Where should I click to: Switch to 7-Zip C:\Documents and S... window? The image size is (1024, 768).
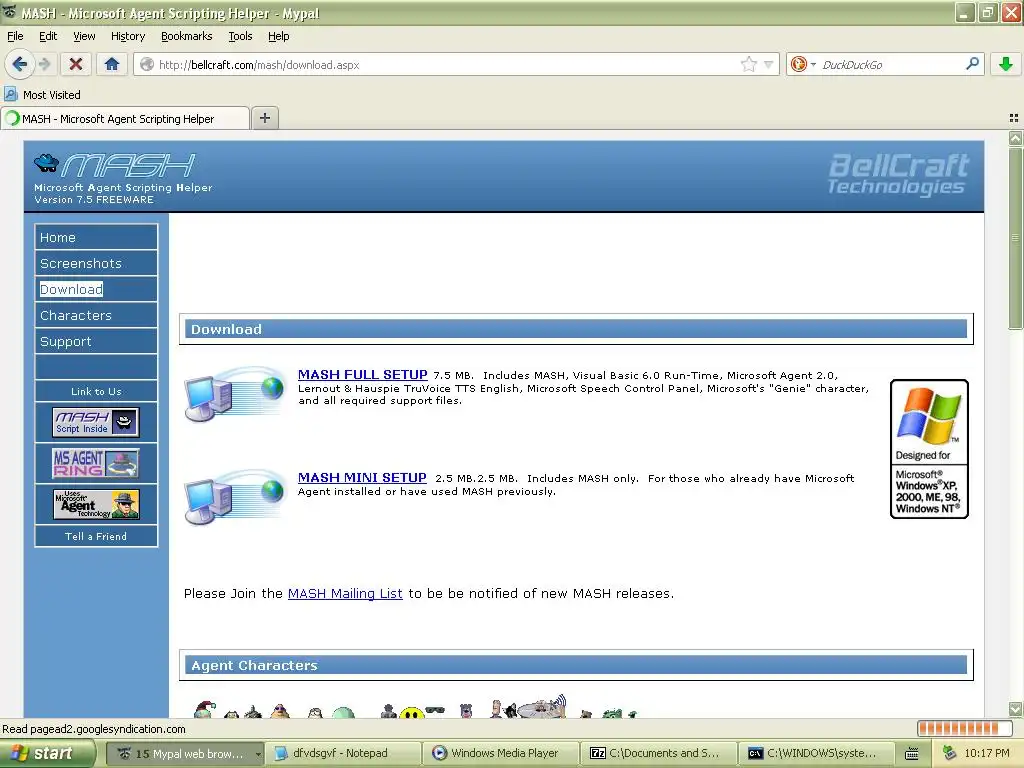(x=658, y=754)
